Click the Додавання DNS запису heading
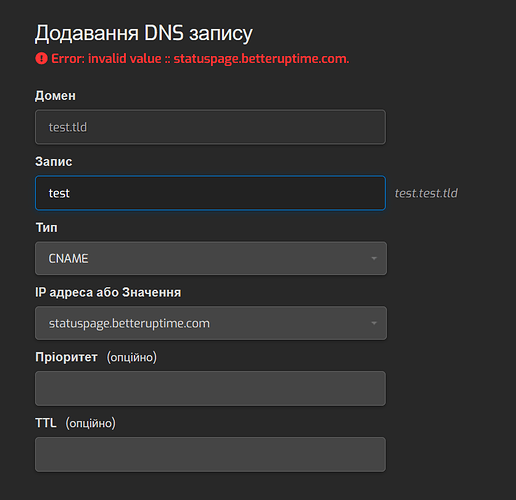The width and height of the screenshot is (516, 500). 144,34
